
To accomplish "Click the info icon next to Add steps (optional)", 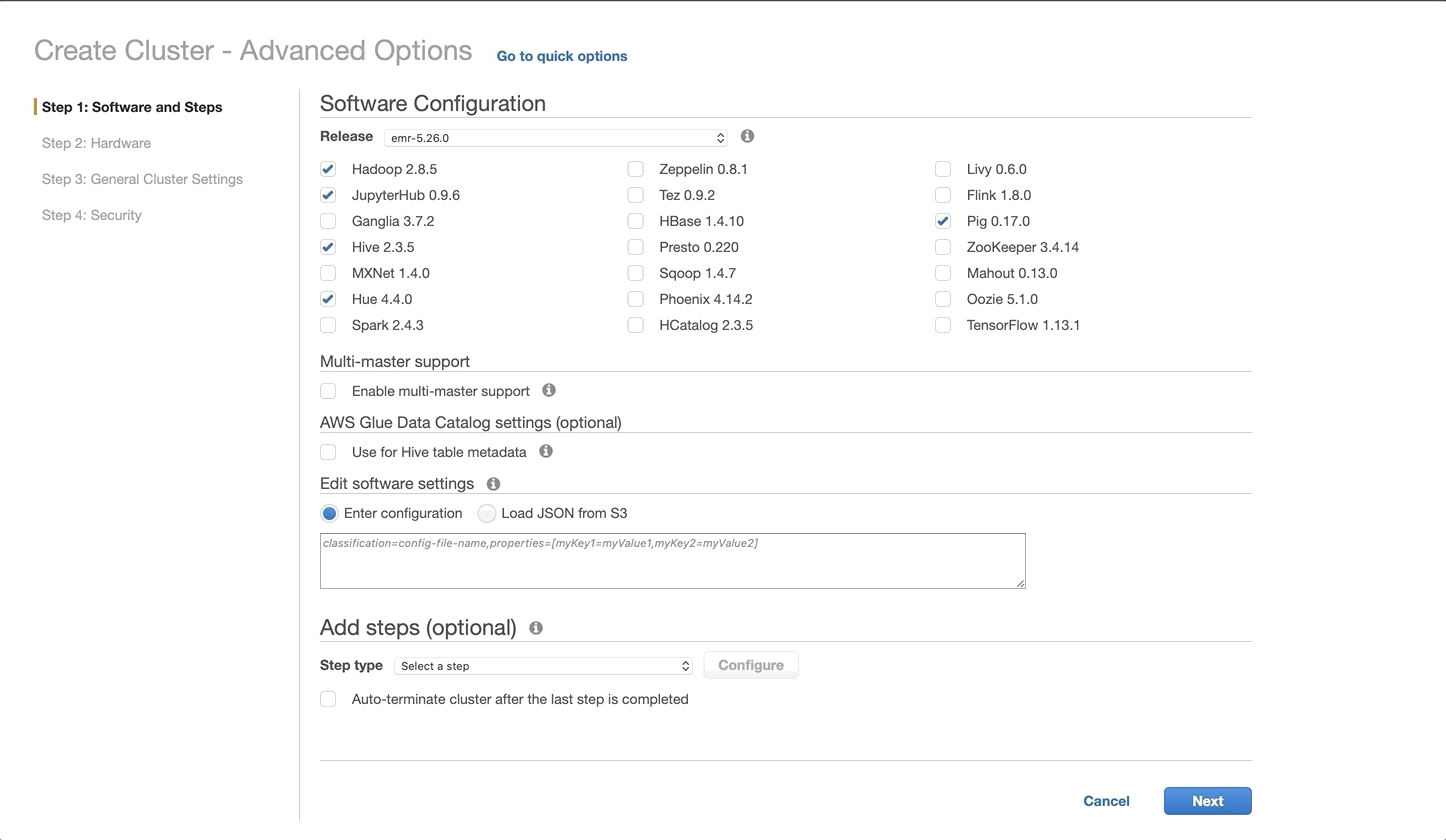I will 536,628.
